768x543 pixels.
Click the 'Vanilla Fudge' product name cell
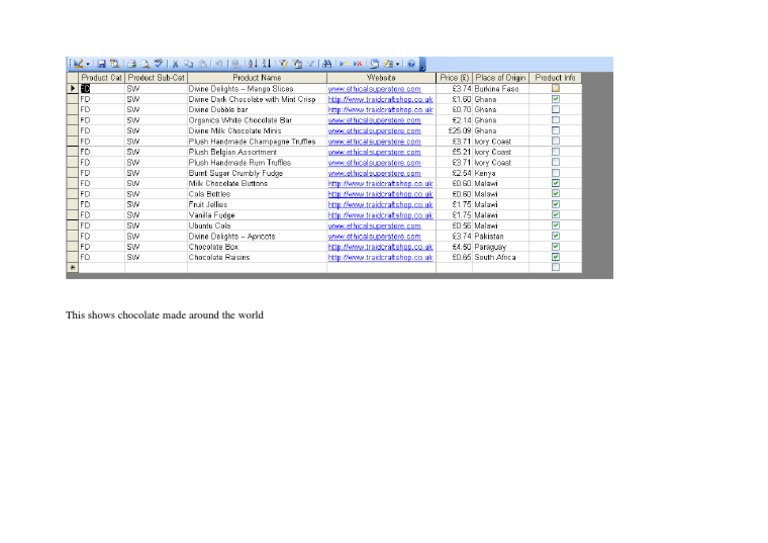point(257,215)
